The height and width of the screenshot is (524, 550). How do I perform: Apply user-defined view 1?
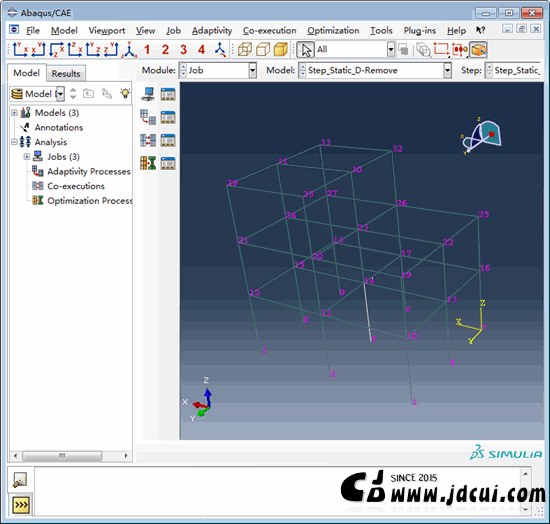click(147, 49)
